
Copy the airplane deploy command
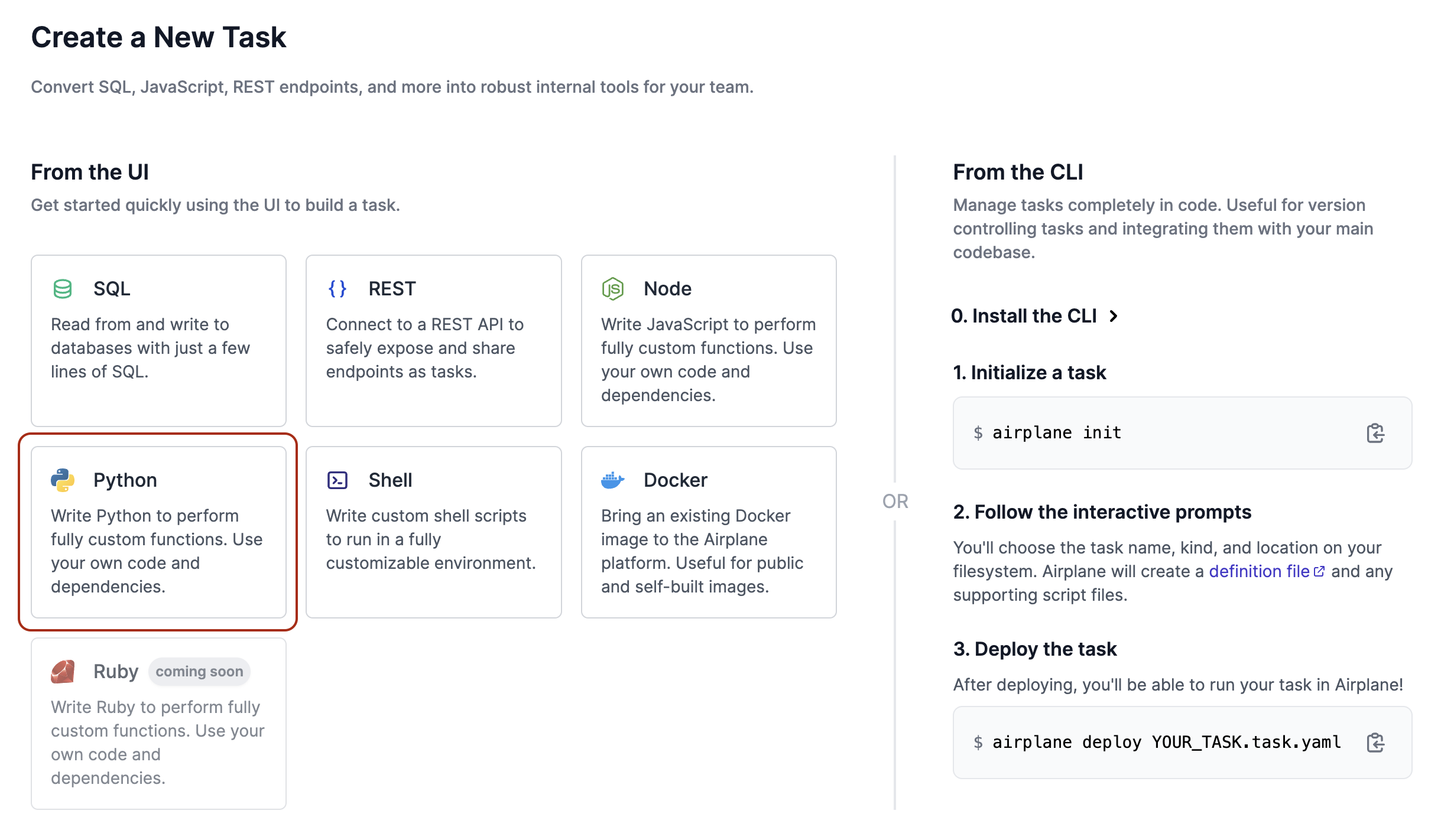[1375, 743]
